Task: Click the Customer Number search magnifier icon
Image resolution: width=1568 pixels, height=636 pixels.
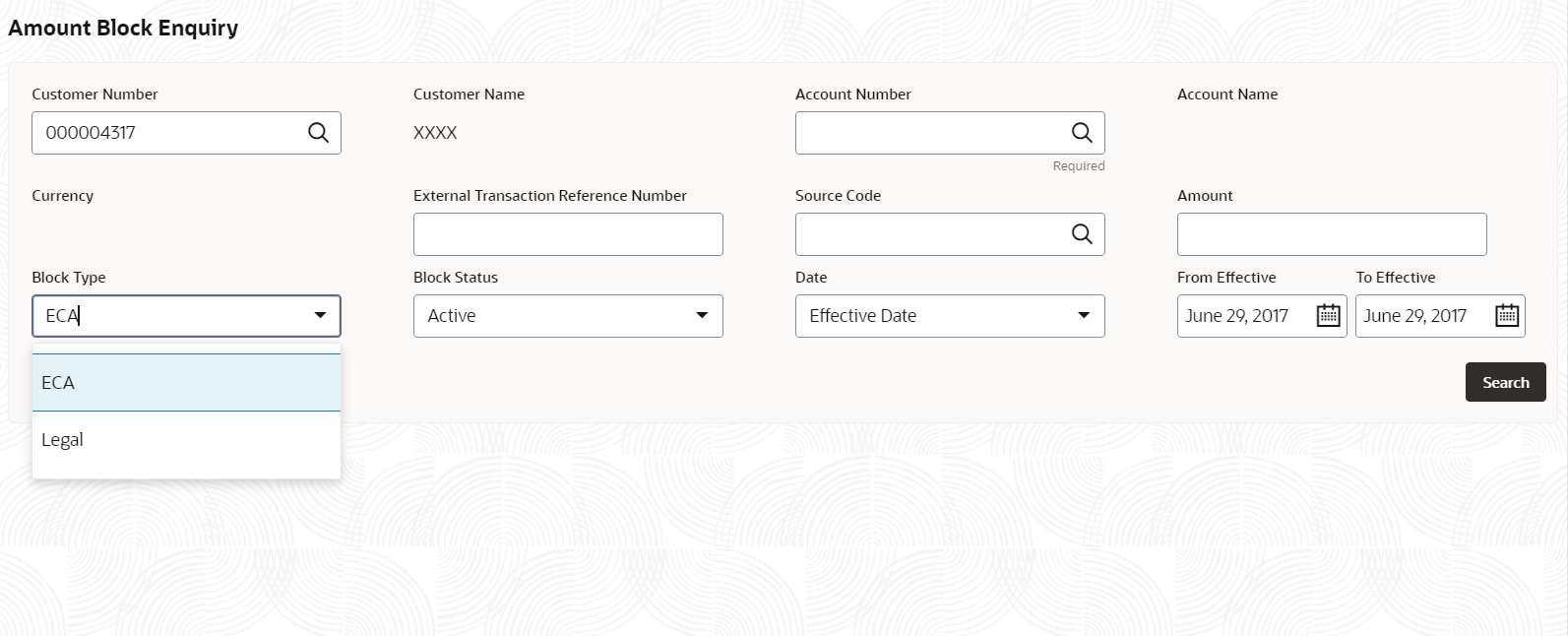Action: 318,133
